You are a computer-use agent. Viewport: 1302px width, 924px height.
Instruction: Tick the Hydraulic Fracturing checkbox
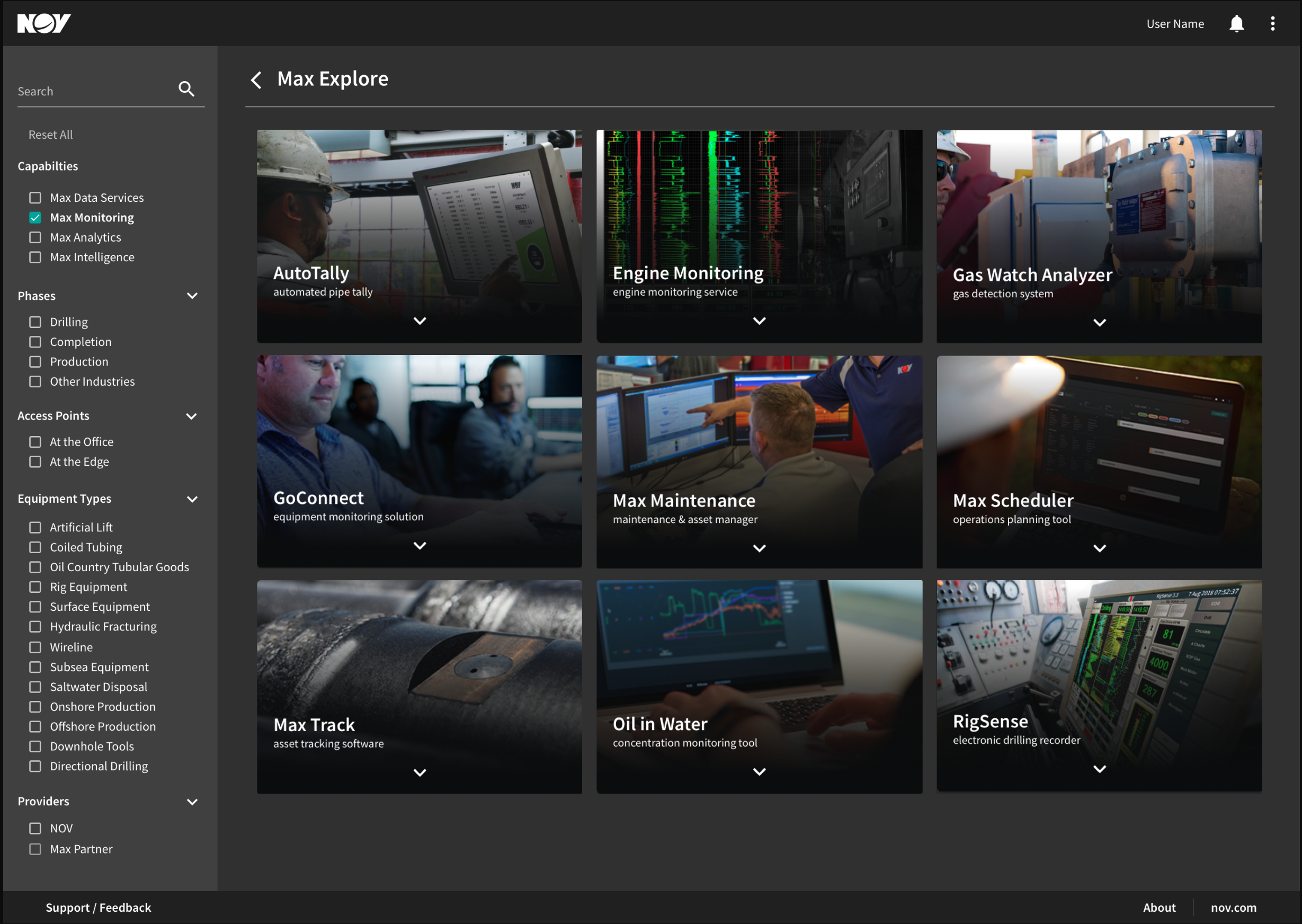pyautogui.click(x=35, y=627)
